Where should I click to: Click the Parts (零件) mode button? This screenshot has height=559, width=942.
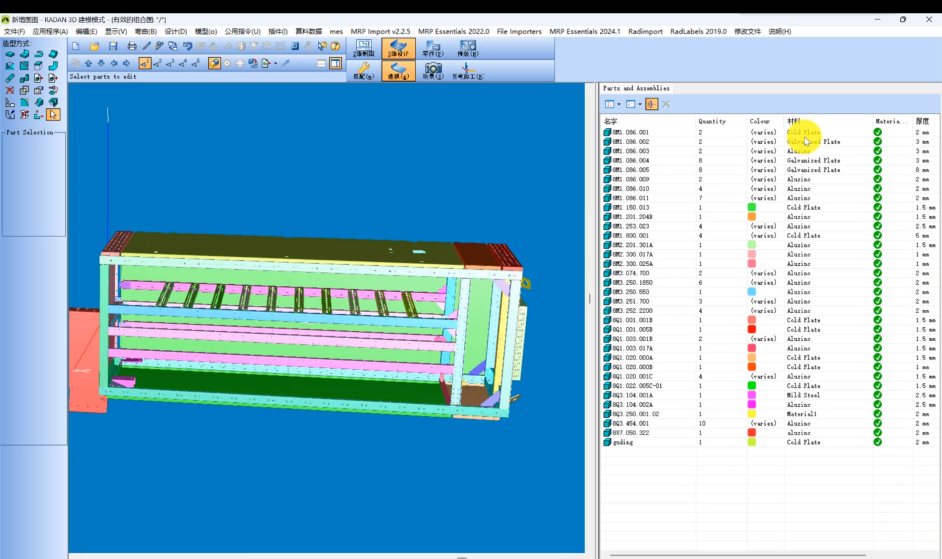[433, 49]
